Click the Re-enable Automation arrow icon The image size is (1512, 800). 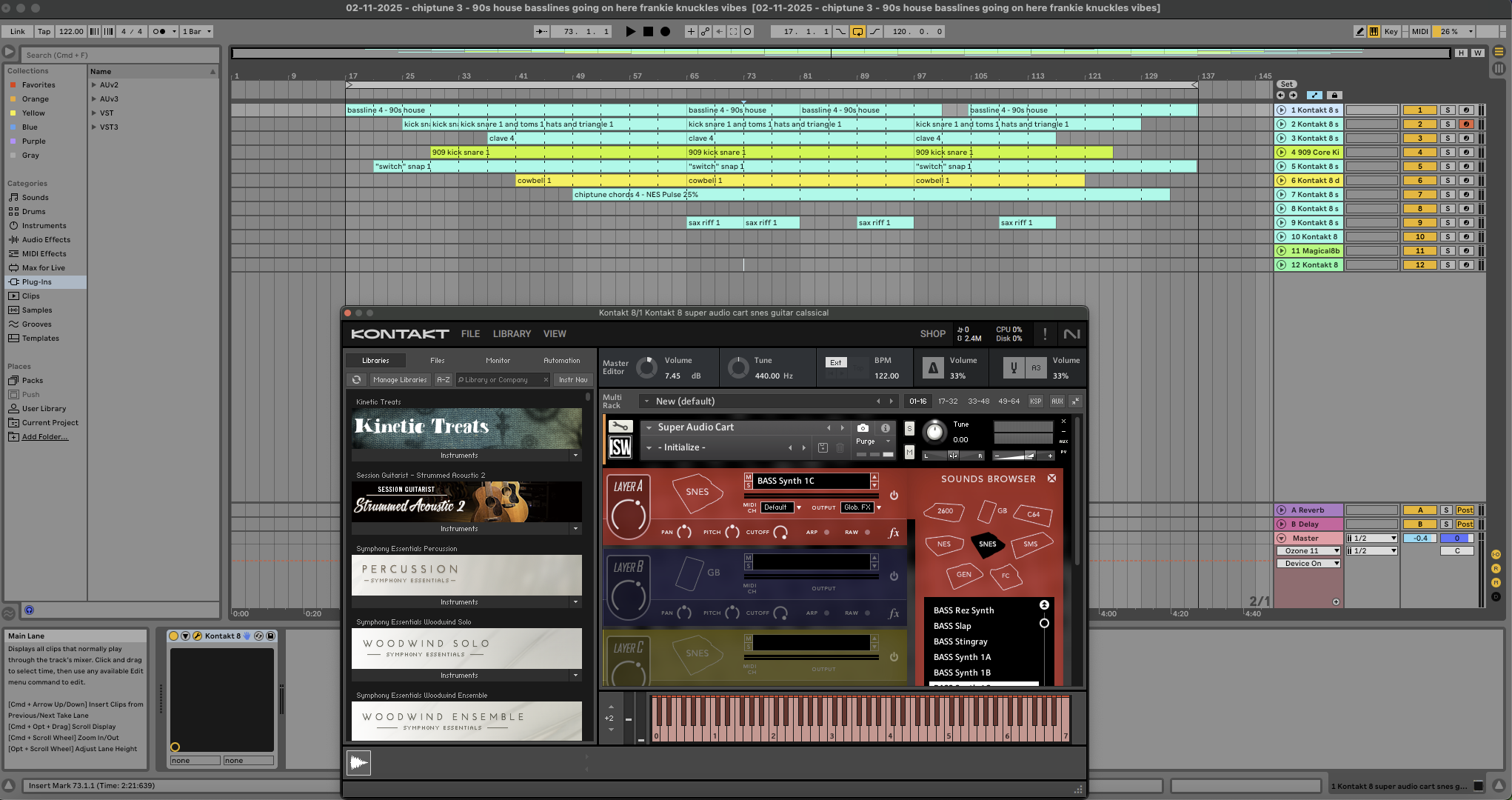[719, 31]
